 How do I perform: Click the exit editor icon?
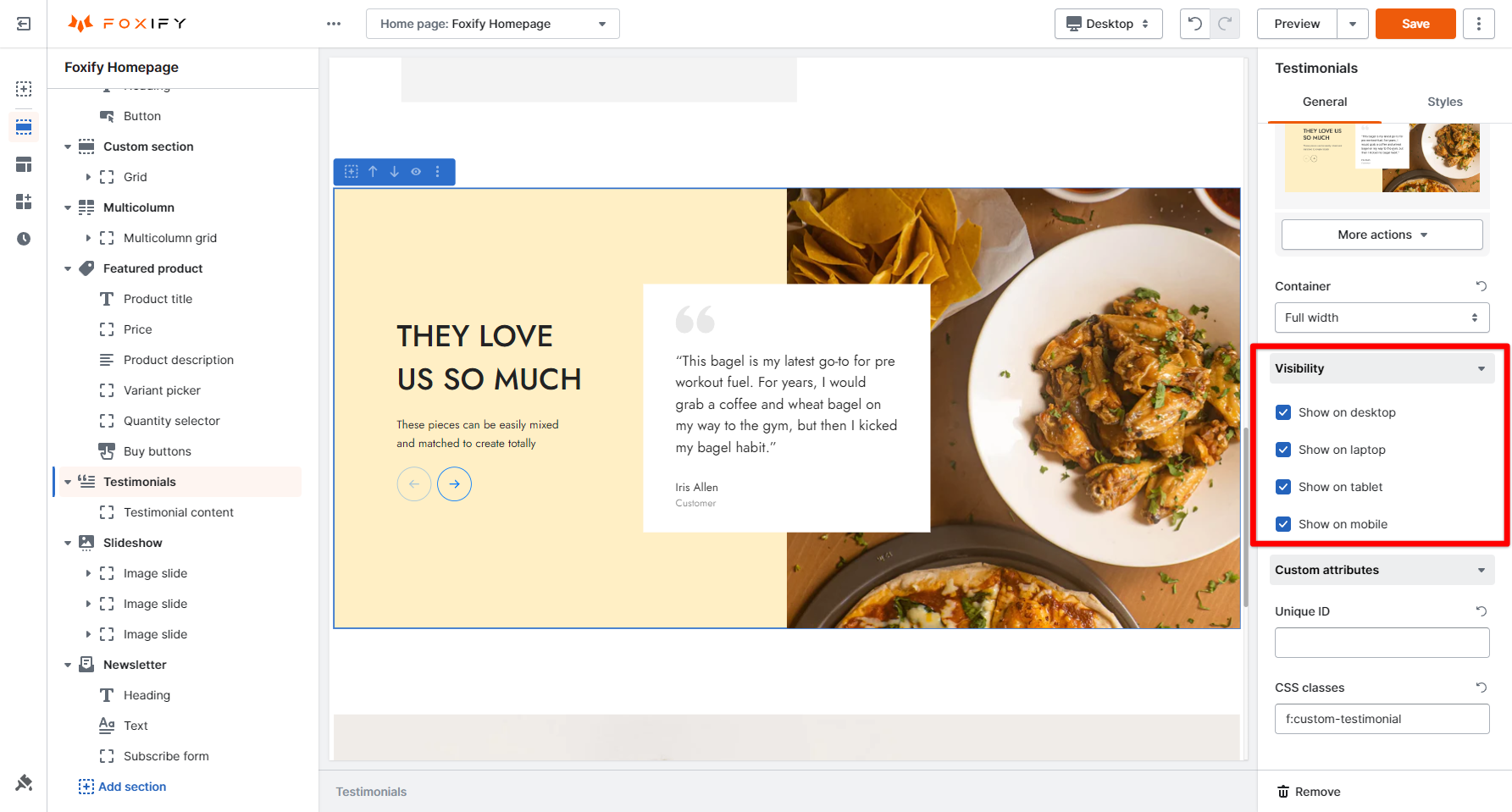[x=24, y=24]
